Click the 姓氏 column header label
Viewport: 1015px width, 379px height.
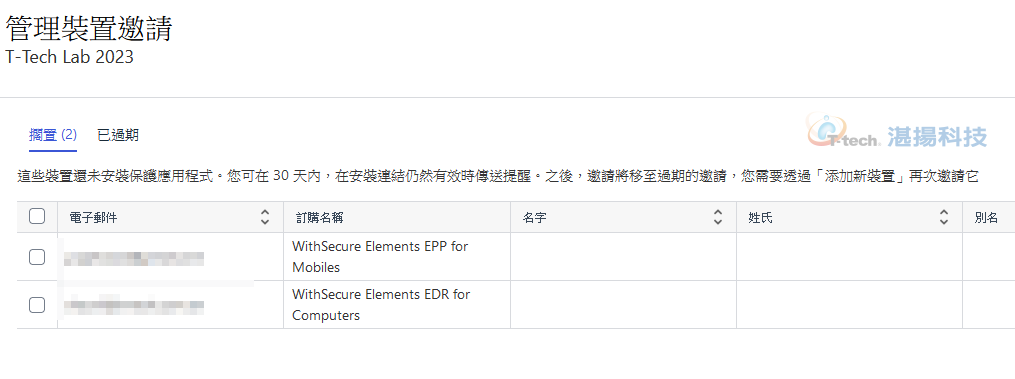[760, 218]
